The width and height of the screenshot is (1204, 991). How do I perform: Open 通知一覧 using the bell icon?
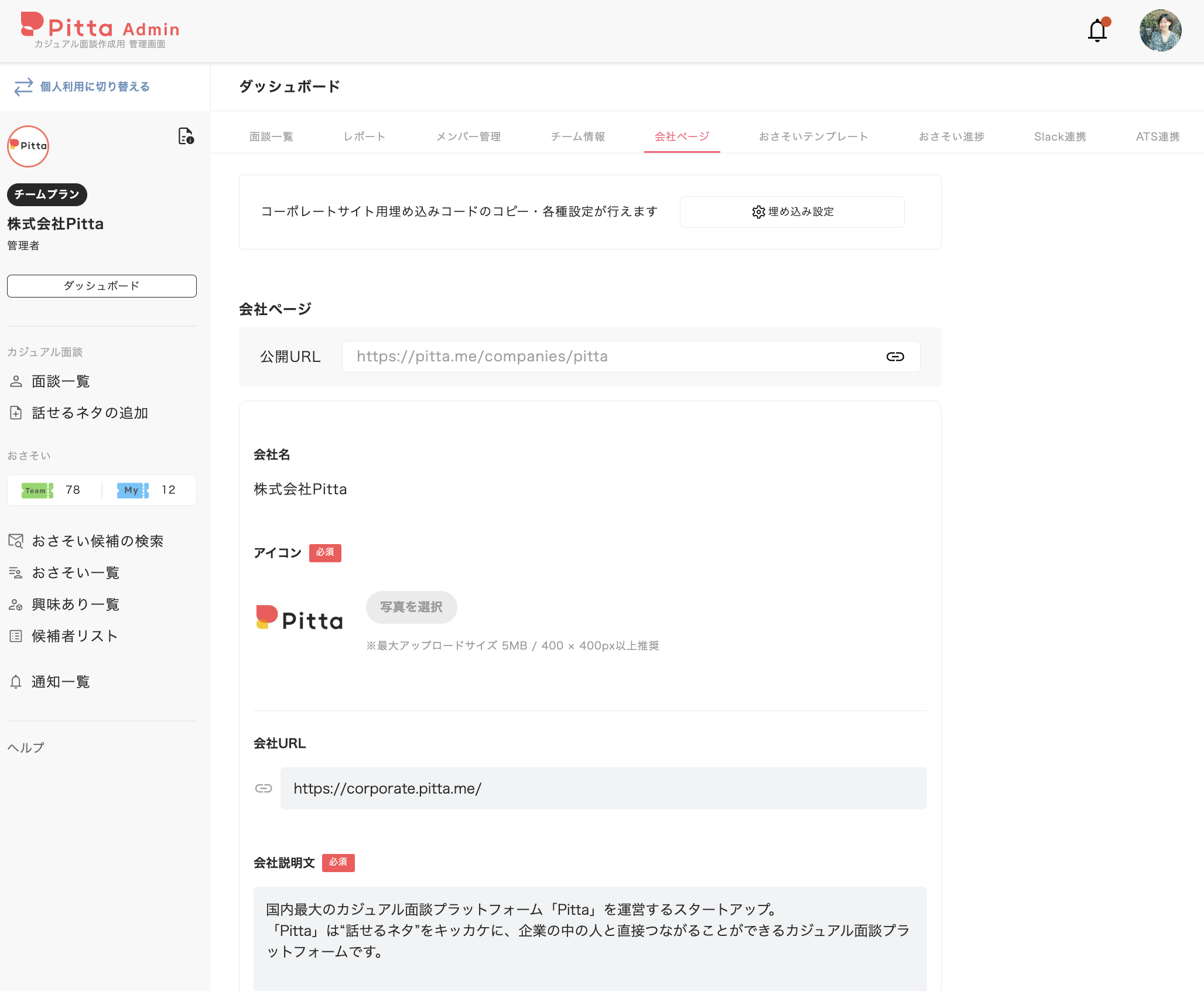16,681
